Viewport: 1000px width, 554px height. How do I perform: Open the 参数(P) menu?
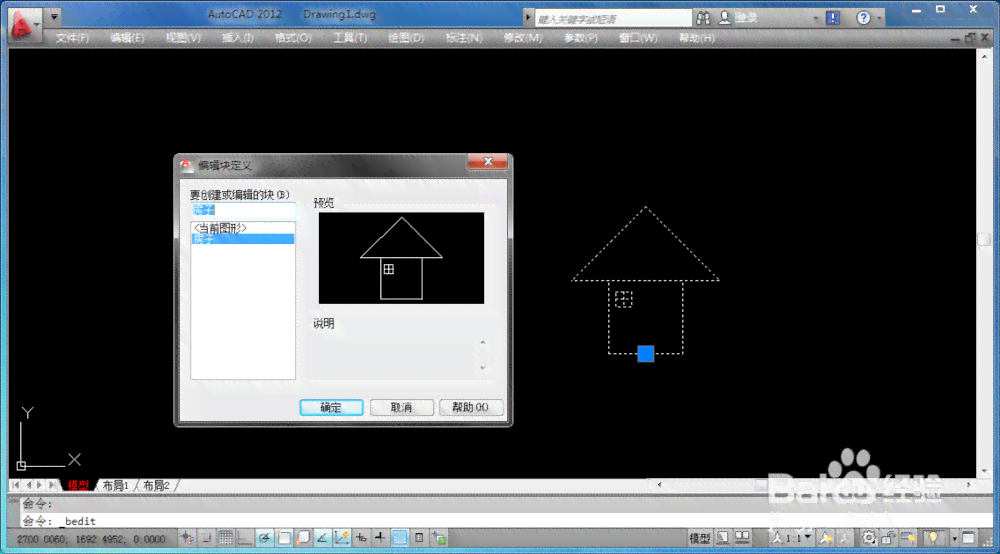(580, 38)
